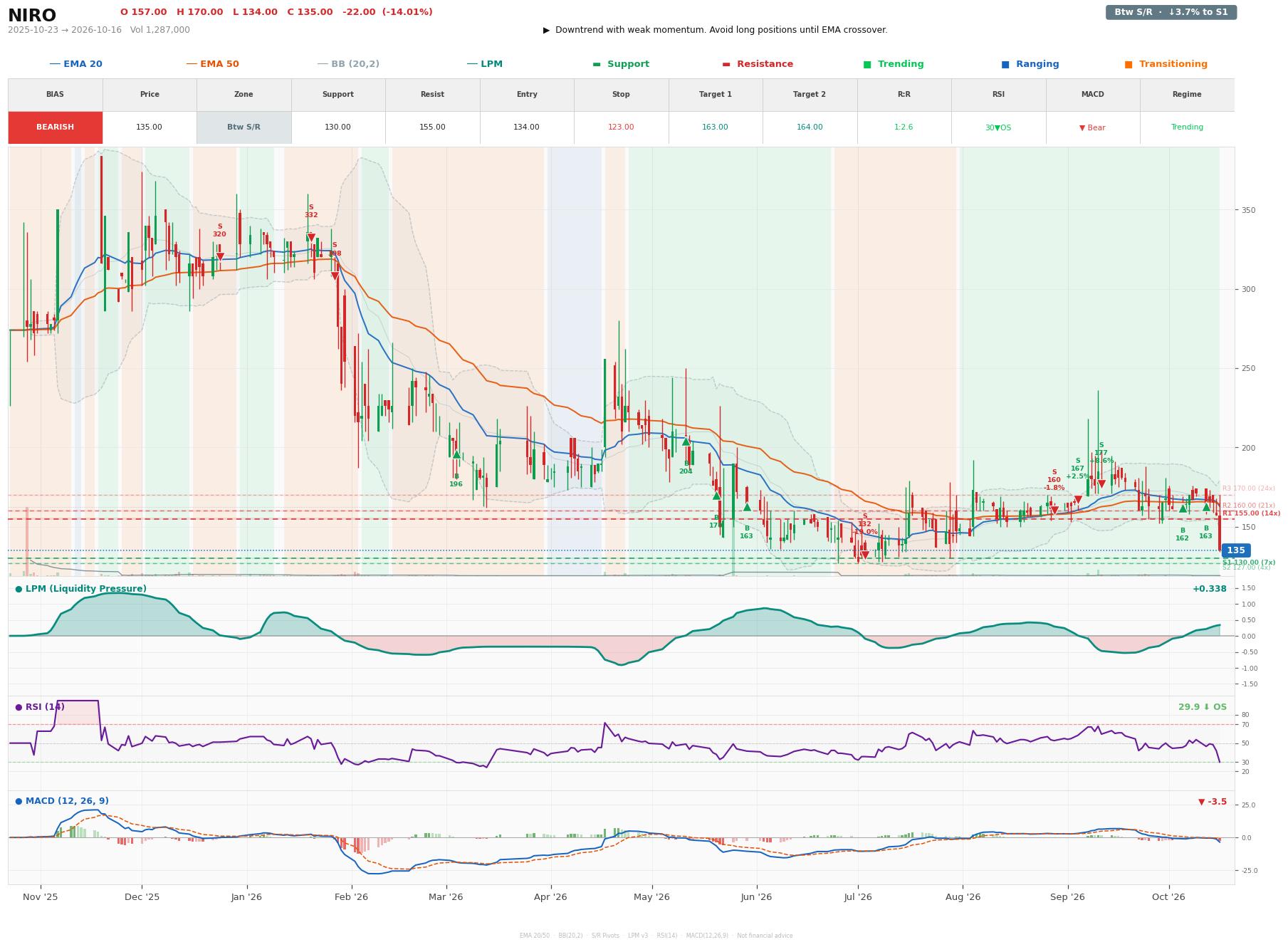Viewport: 1288px width, 947px height.
Task: Click the B 204 buy signal triangle
Action: [686, 441]
